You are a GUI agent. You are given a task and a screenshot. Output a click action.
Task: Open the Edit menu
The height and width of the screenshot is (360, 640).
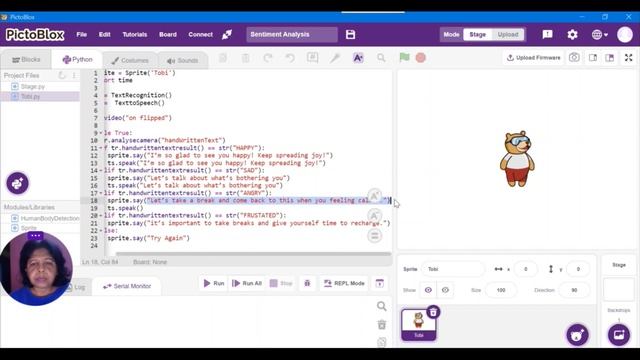pos(104,35)
